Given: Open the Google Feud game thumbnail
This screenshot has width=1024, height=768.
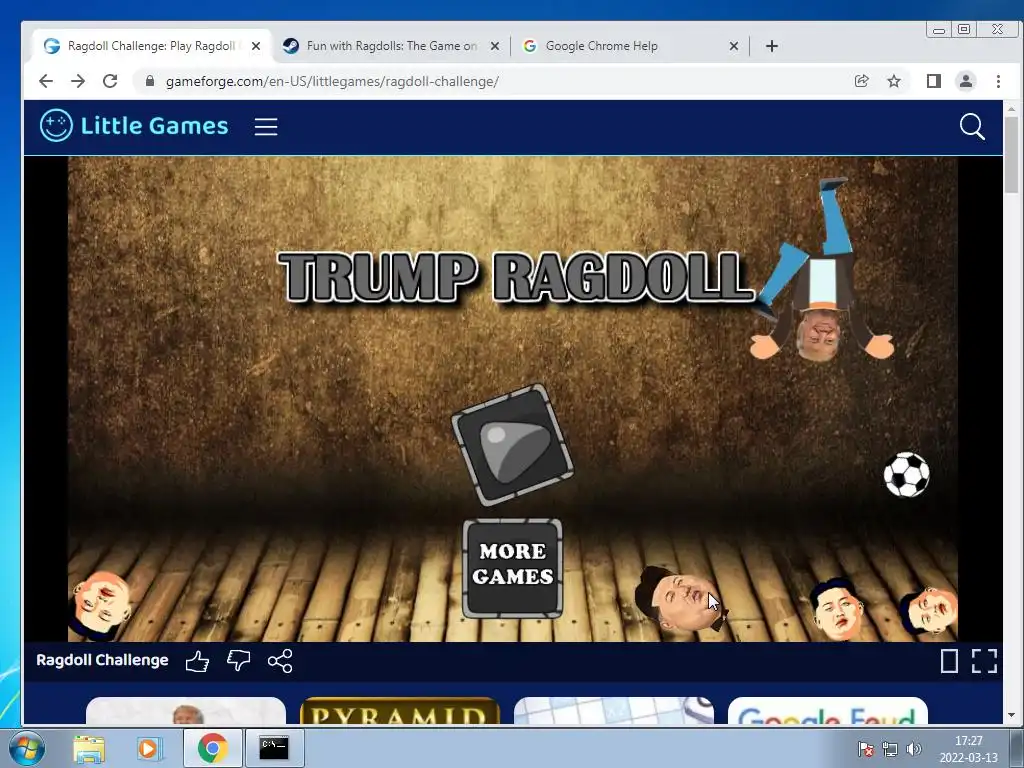Looking at the screenshot, I should pos(827,711).
